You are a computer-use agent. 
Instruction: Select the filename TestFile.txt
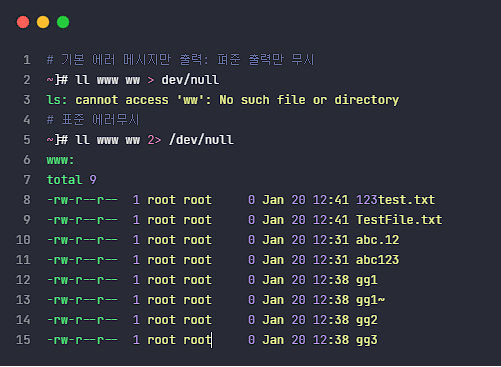(x=399, y=220)
